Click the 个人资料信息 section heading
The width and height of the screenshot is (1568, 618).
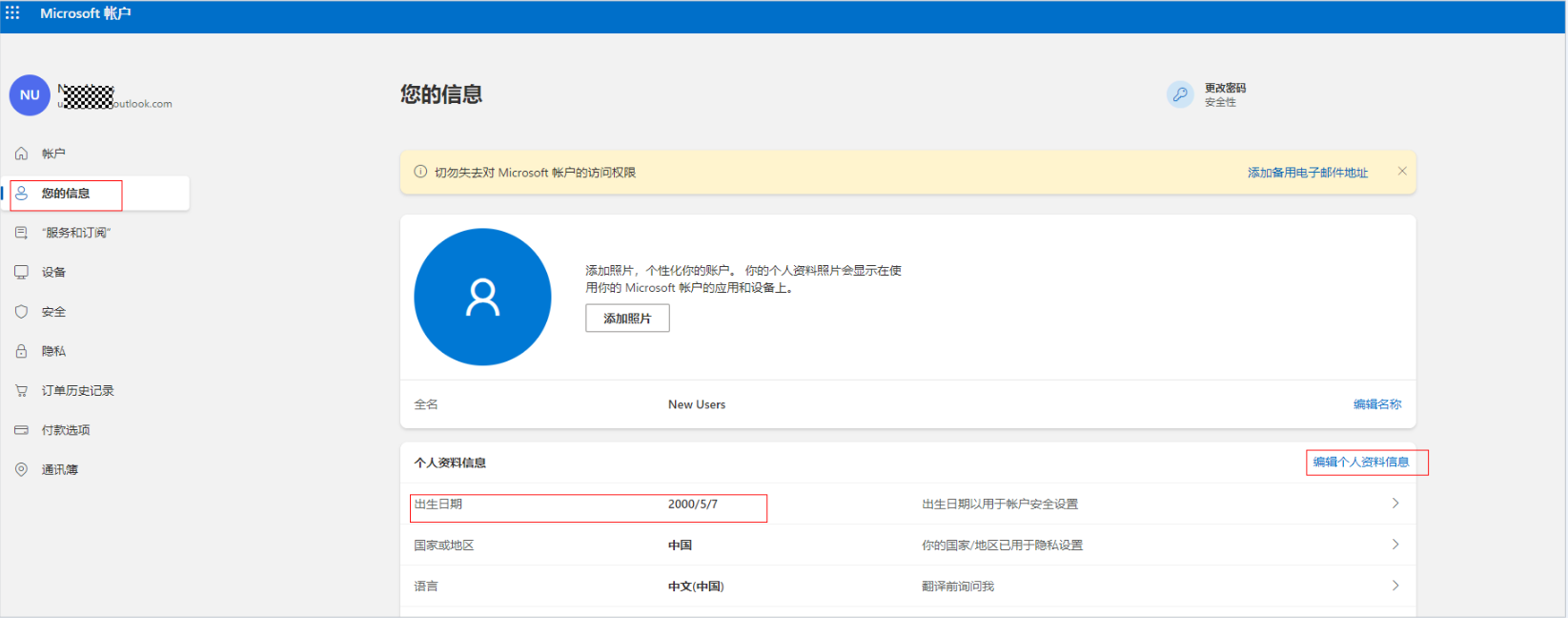(x=450, y=463)
